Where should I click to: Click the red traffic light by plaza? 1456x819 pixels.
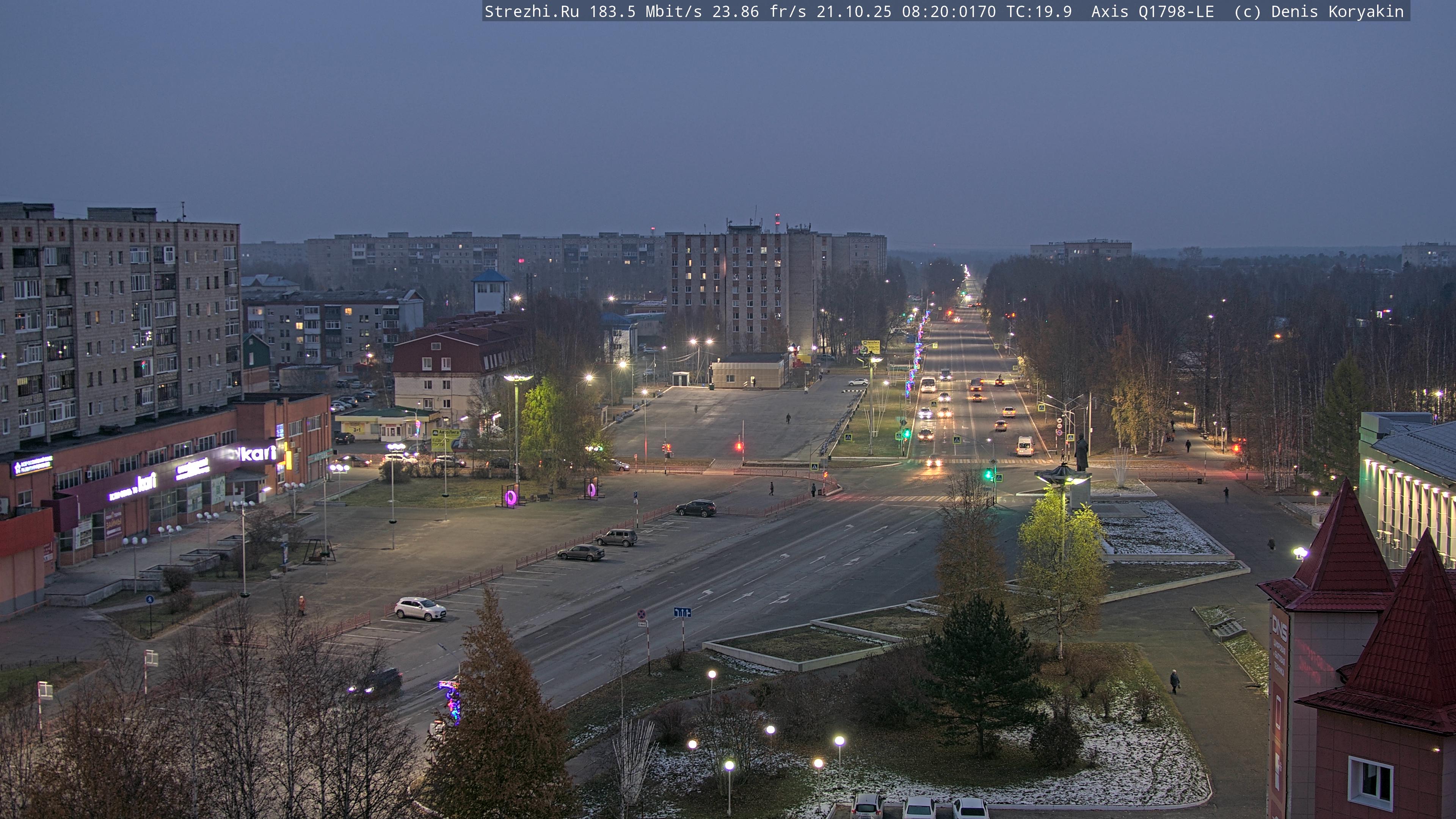point(739,447)
